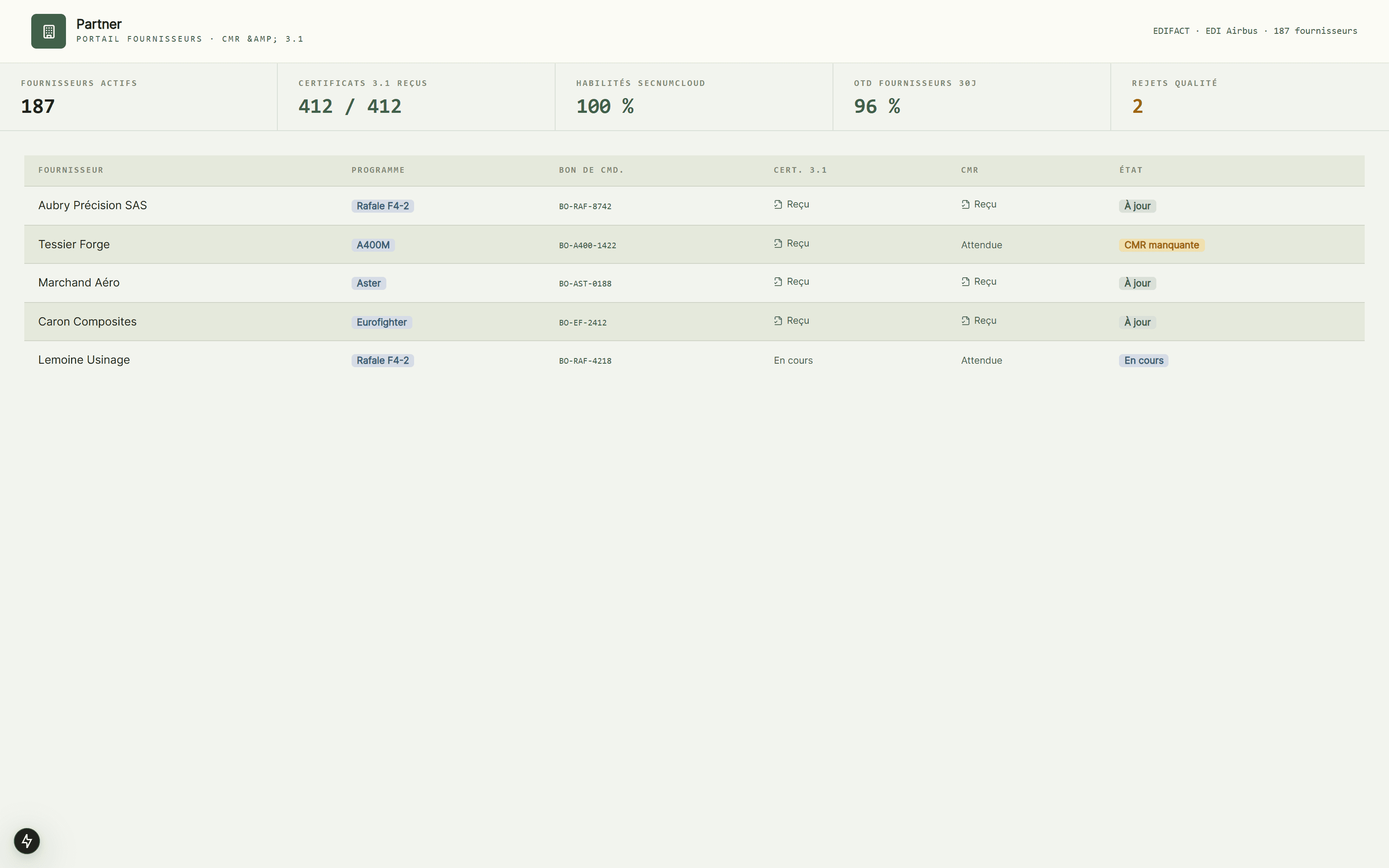Click the En cours Cert. 3.1 cell for Lemoine Usinage

click(x=793, y=361)
